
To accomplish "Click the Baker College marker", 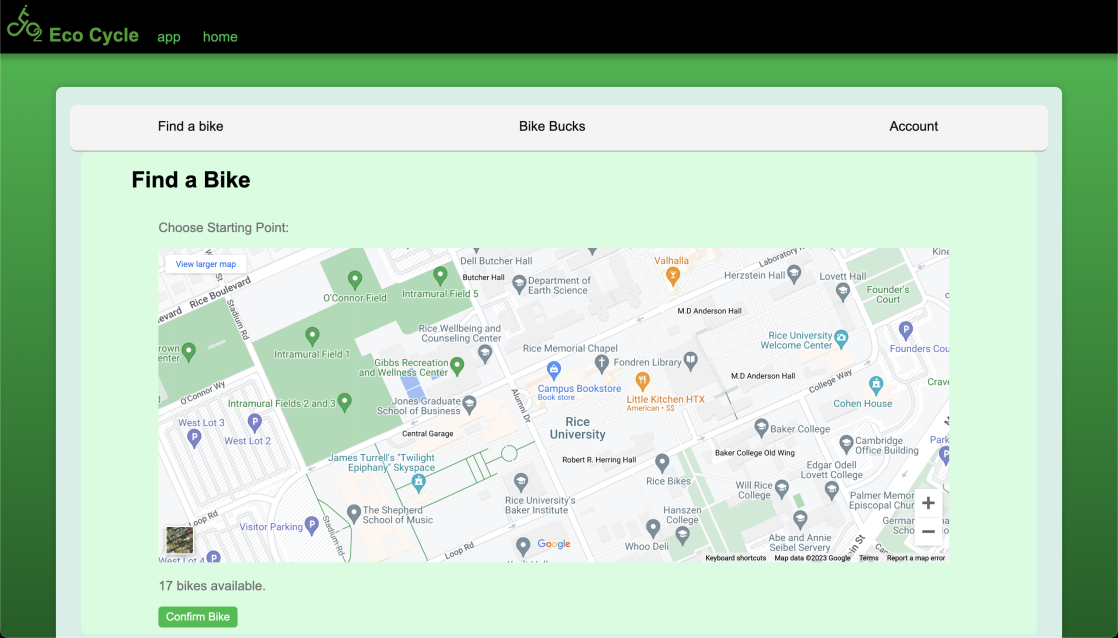I will click(761, 428).
